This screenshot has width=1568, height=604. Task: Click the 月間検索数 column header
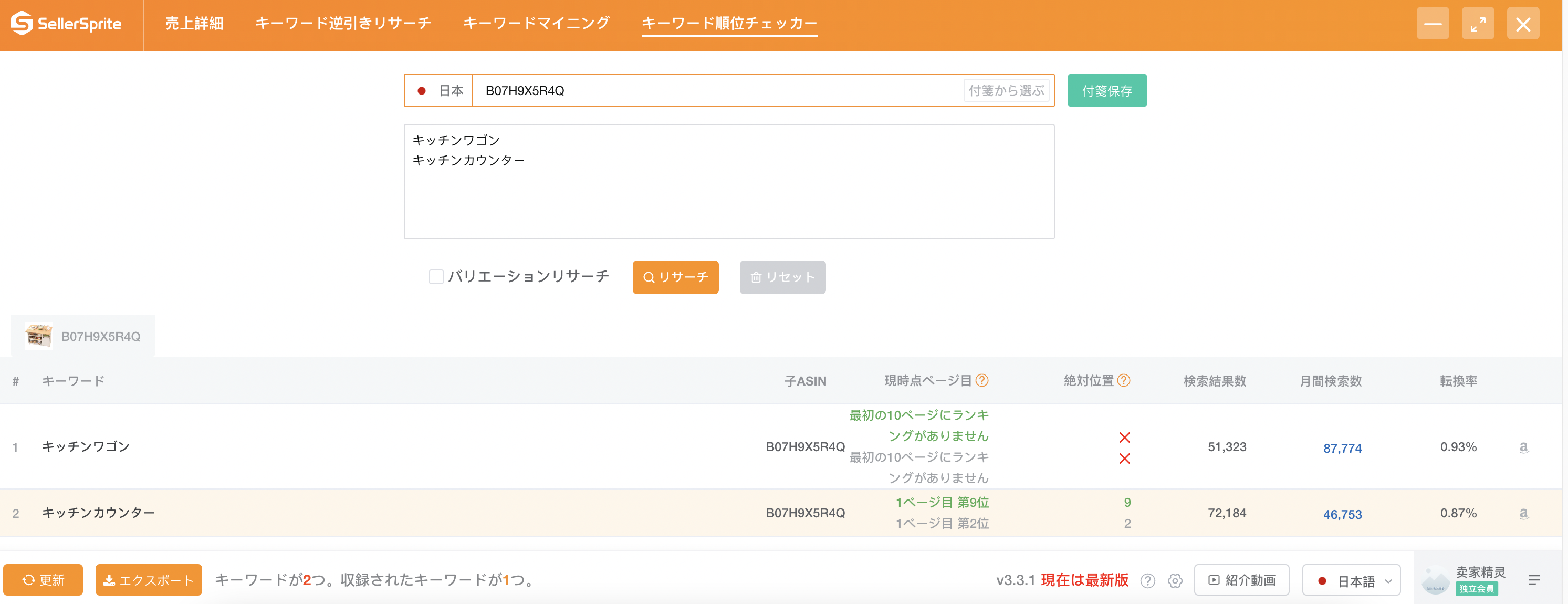[1331, 381]
